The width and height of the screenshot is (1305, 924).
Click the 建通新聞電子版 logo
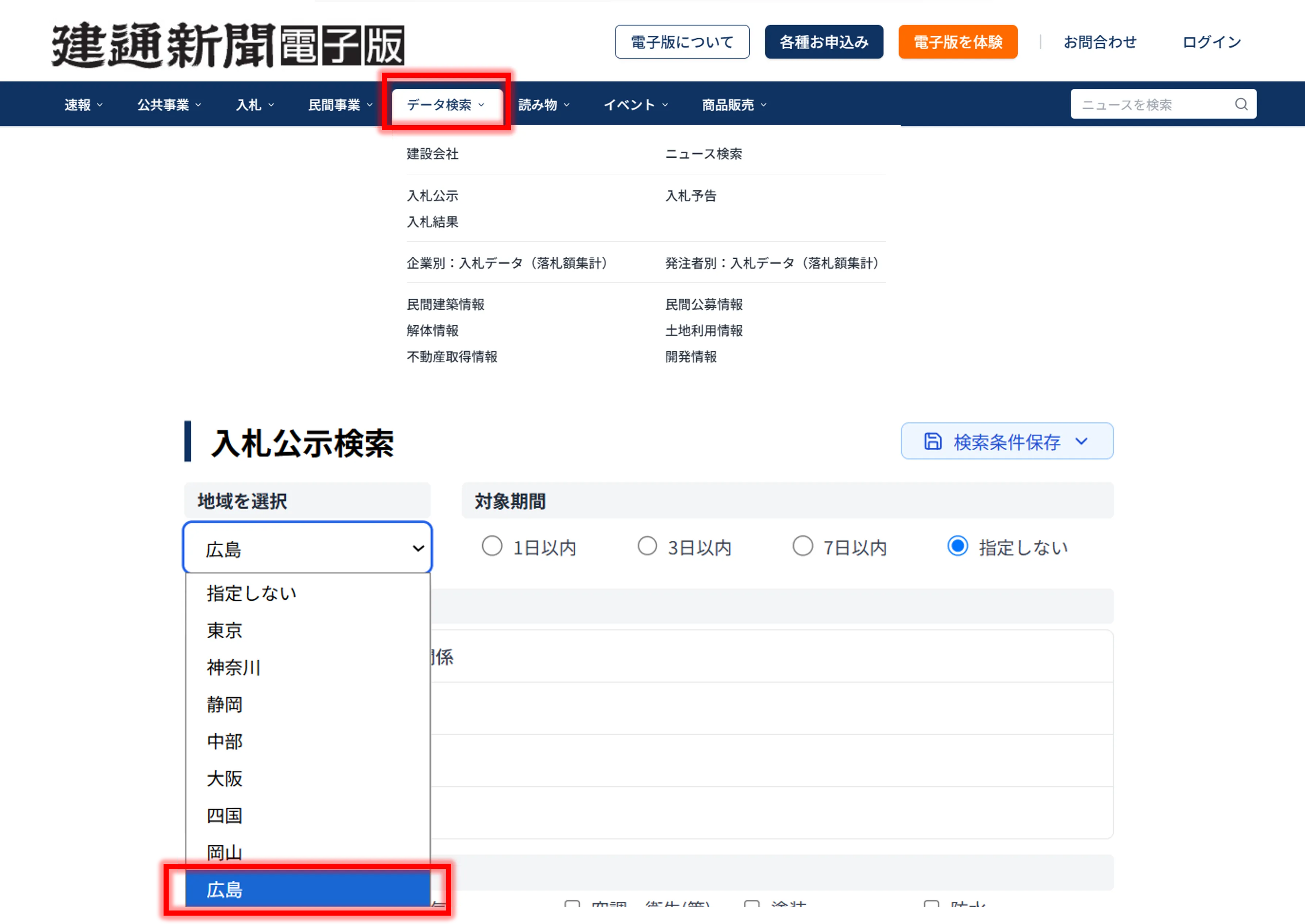click(228, 45)
